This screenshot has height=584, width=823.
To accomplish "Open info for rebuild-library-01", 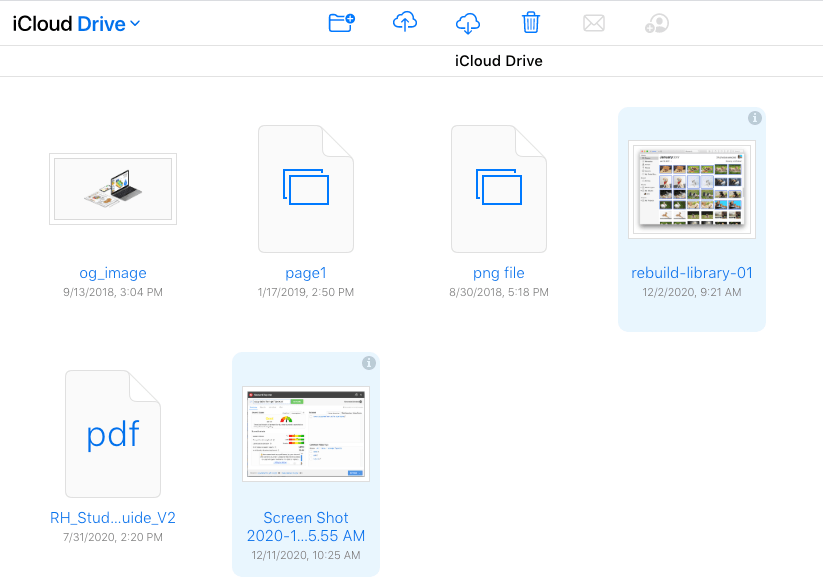I will [x=755, y=117].
